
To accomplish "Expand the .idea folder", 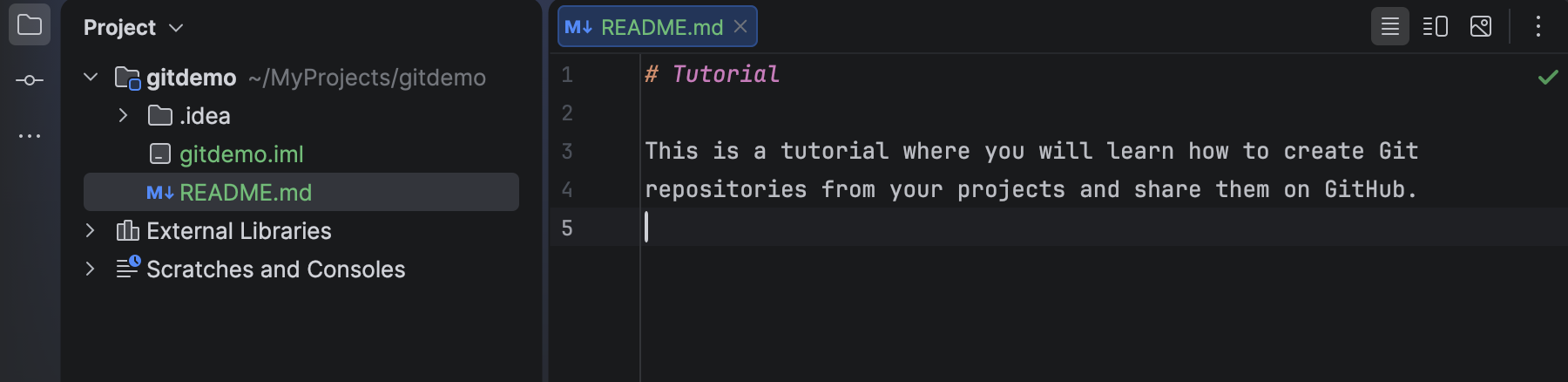I will point(123,115).
